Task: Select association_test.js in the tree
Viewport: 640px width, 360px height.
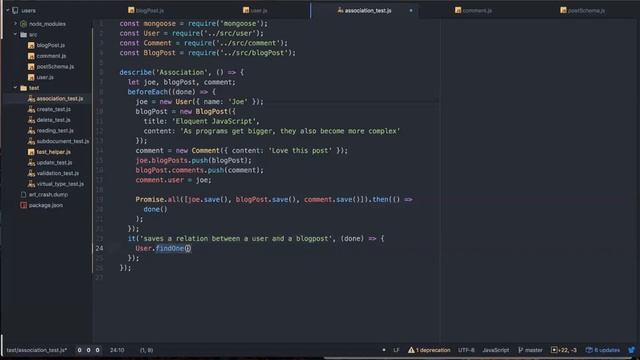Action: pyautogui.click(x=60, y=99)
